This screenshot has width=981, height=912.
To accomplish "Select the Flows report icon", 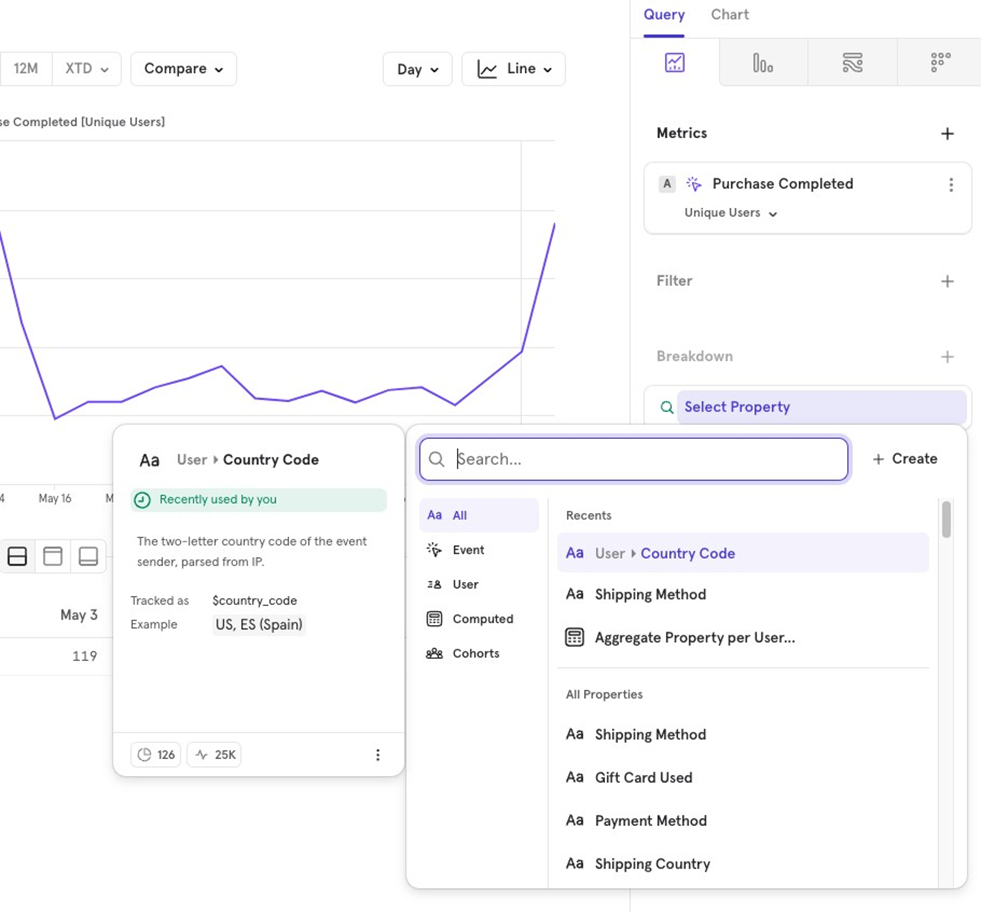I will [852, 63].
